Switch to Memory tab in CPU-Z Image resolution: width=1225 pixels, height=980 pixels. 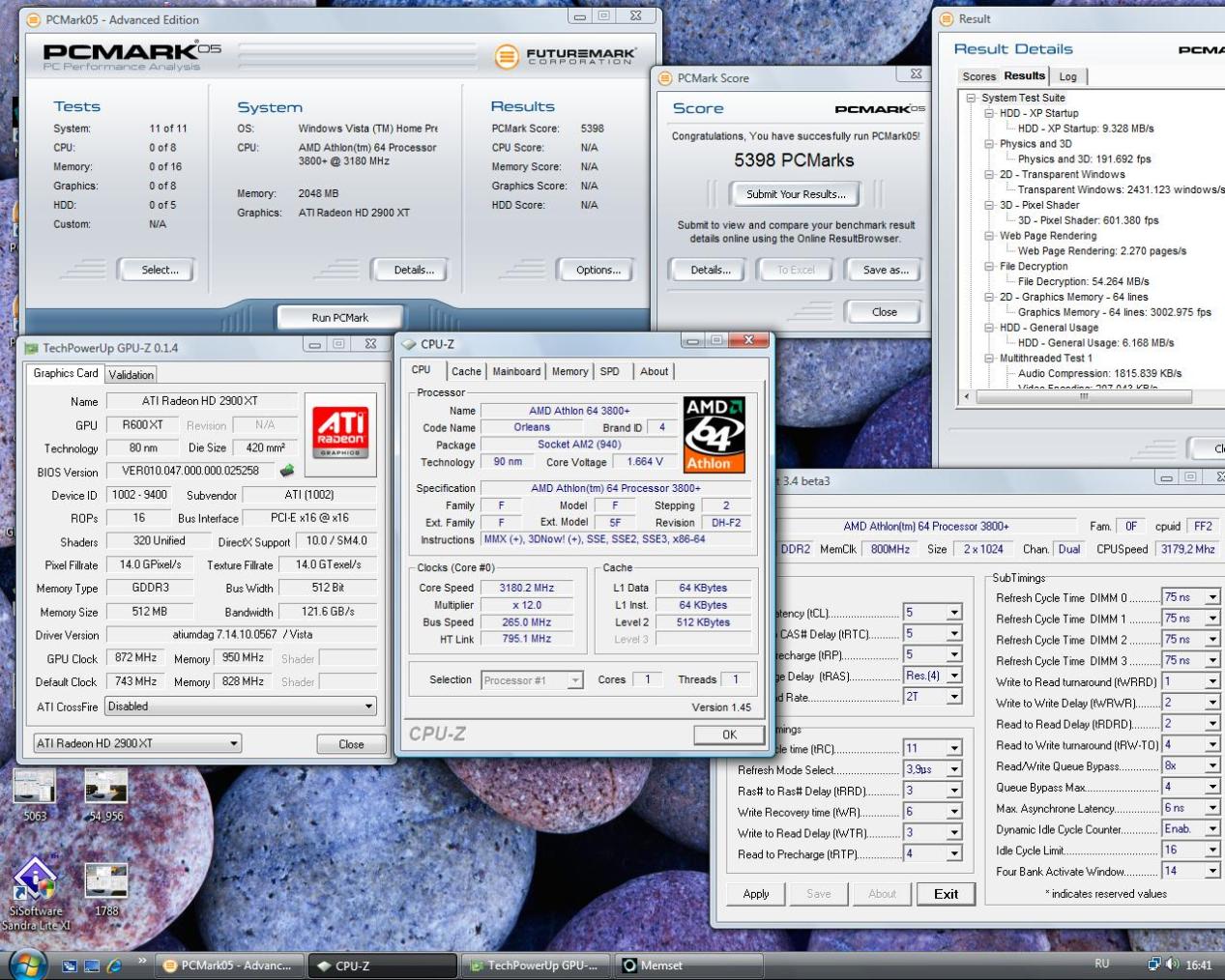coord(570,371)
